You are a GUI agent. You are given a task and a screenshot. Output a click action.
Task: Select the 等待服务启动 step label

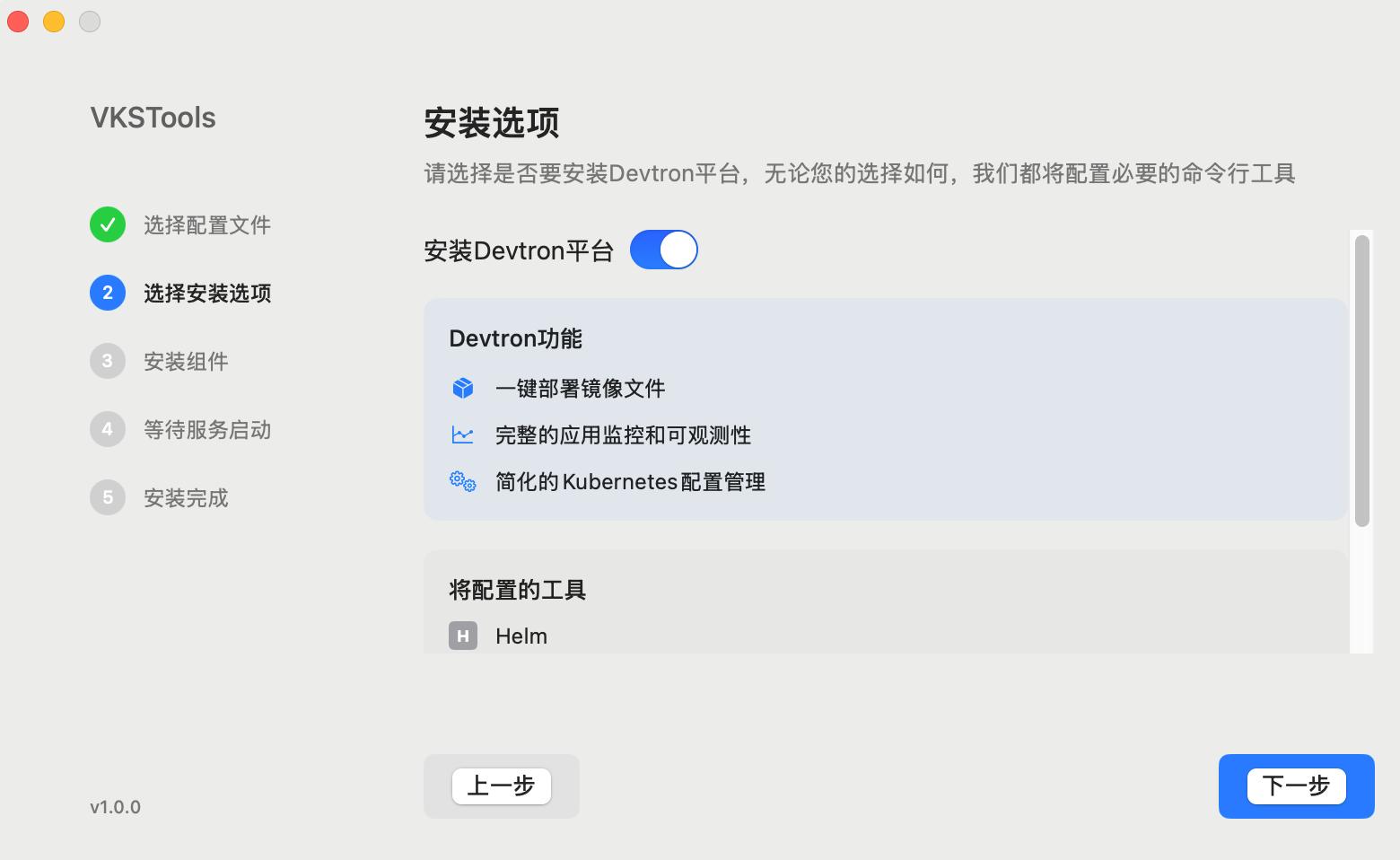[207, 430]
